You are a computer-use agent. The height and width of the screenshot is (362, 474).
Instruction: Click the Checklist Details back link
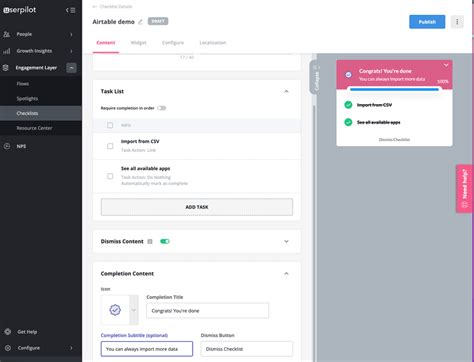tap(116, 6)
